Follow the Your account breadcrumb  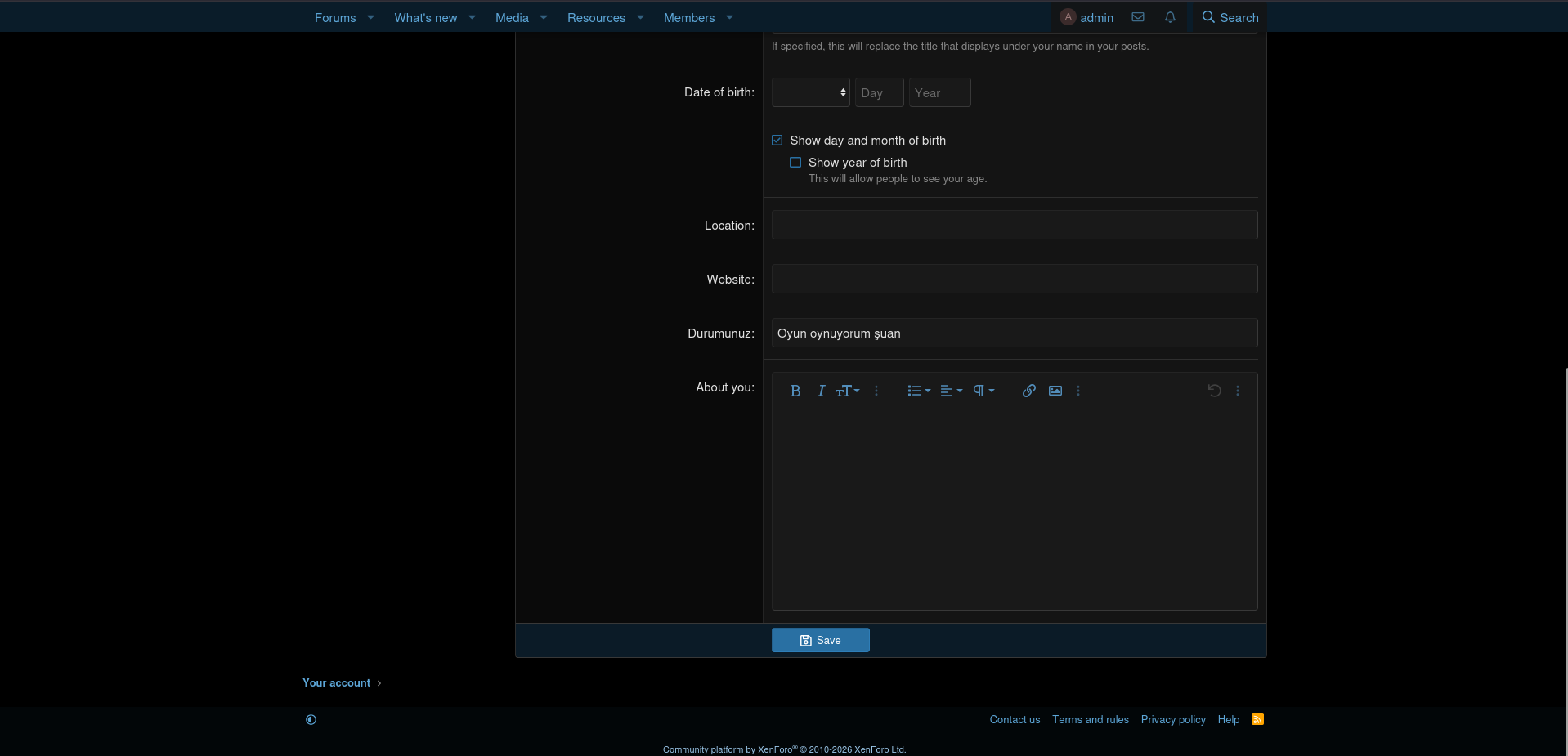click(336, 682)
